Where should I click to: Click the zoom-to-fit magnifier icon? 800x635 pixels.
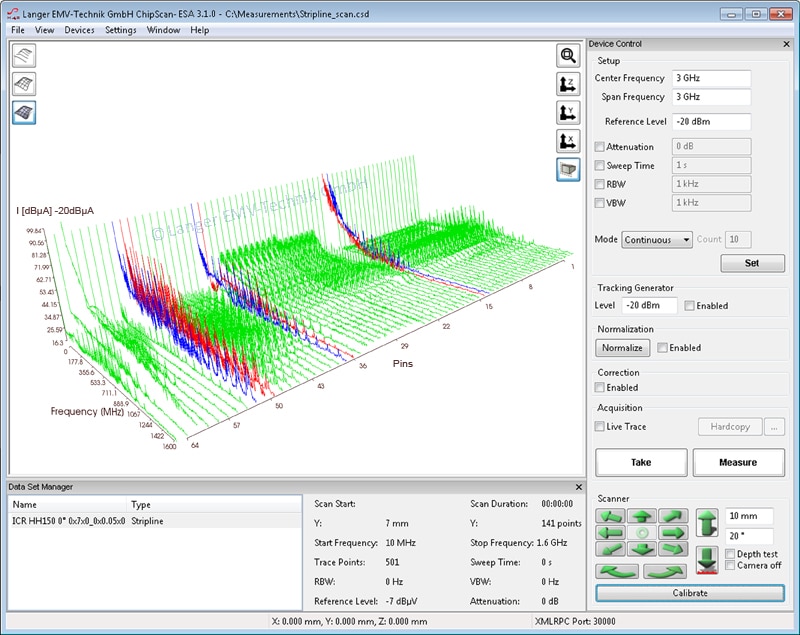568,56
